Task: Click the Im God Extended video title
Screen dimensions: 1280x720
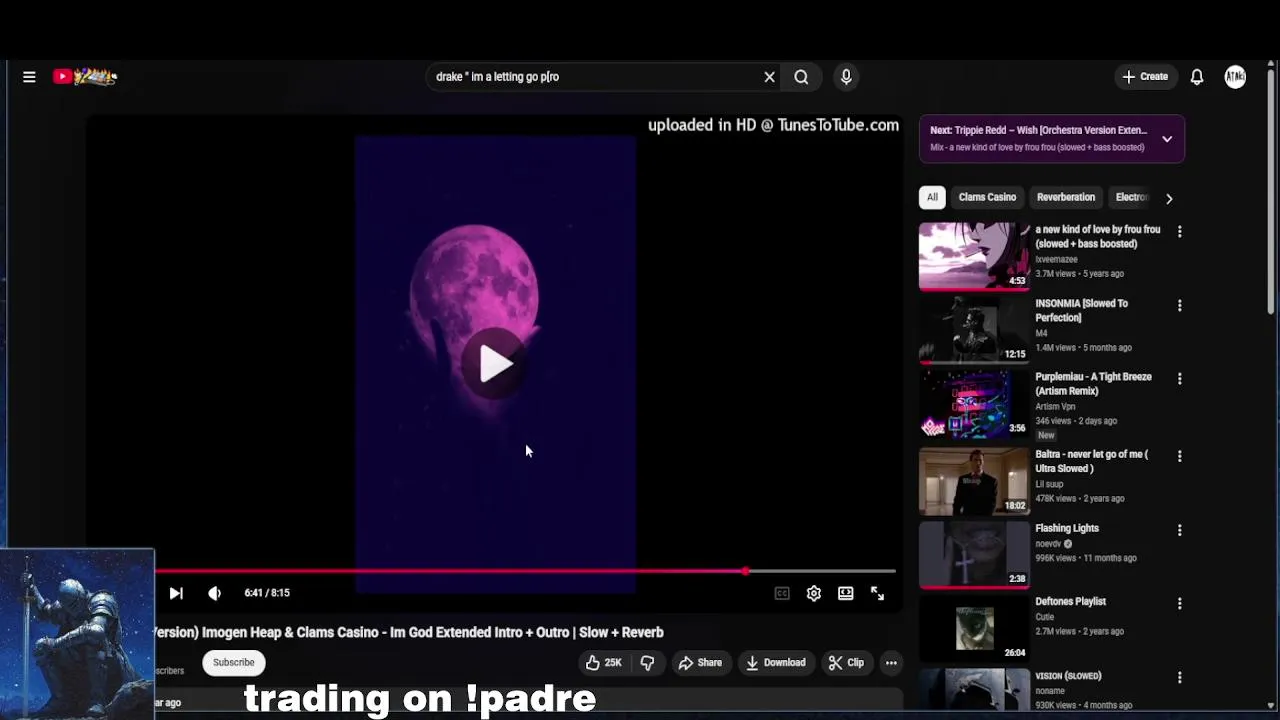Action: [408, 633]
